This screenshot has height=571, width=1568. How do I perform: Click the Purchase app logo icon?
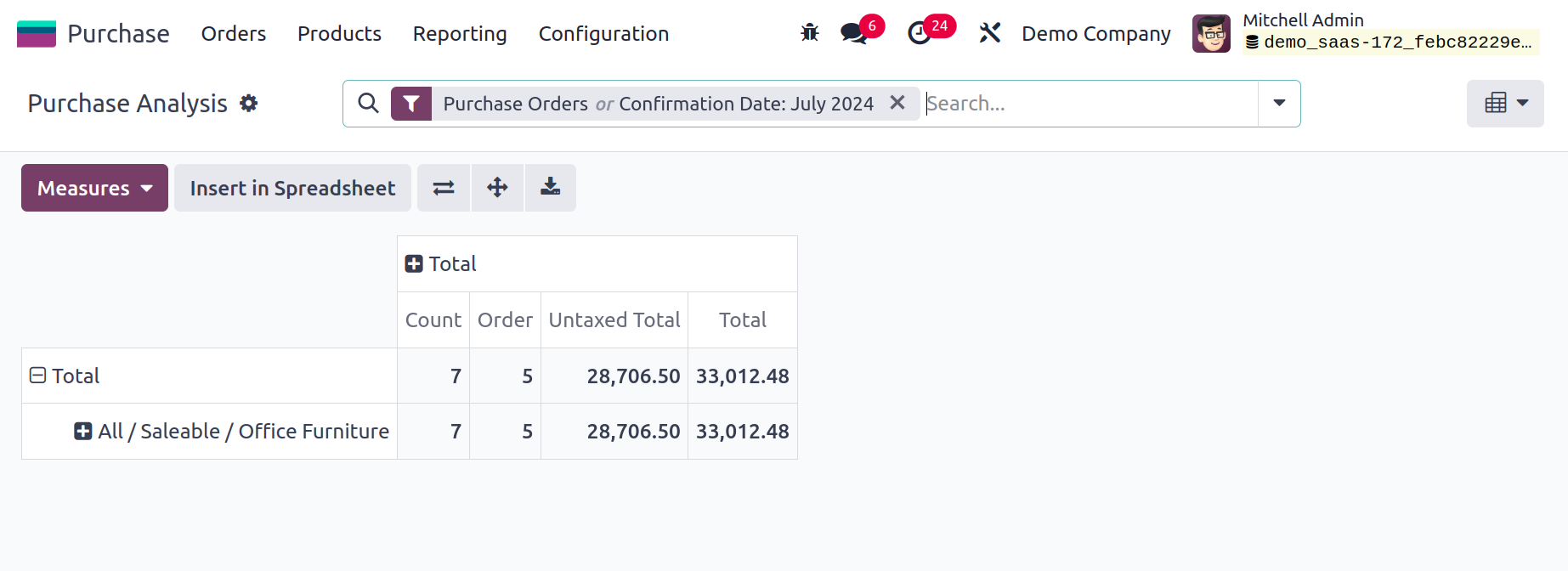[37, 34]
